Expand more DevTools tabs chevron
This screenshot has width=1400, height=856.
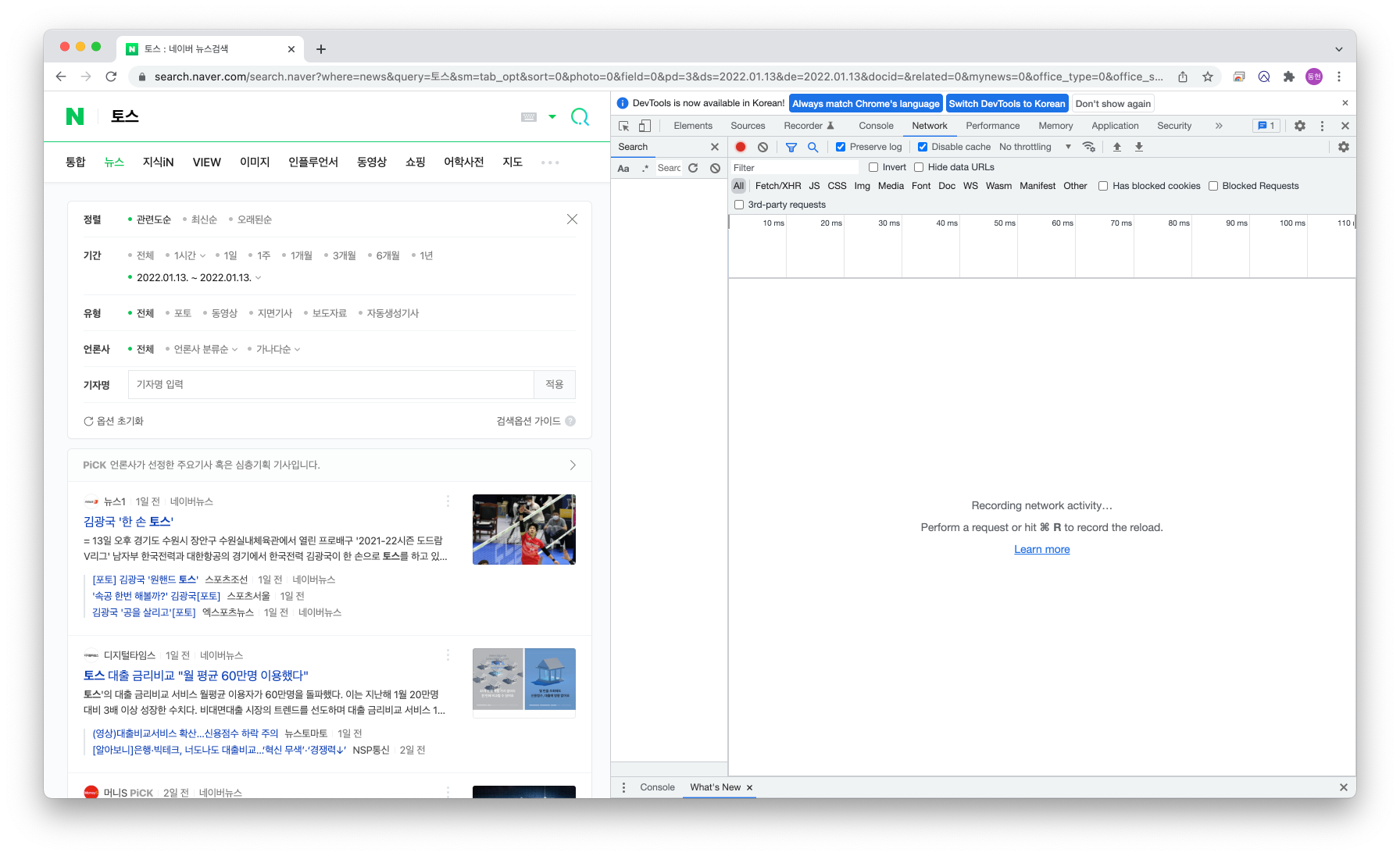coord(1219,126)
